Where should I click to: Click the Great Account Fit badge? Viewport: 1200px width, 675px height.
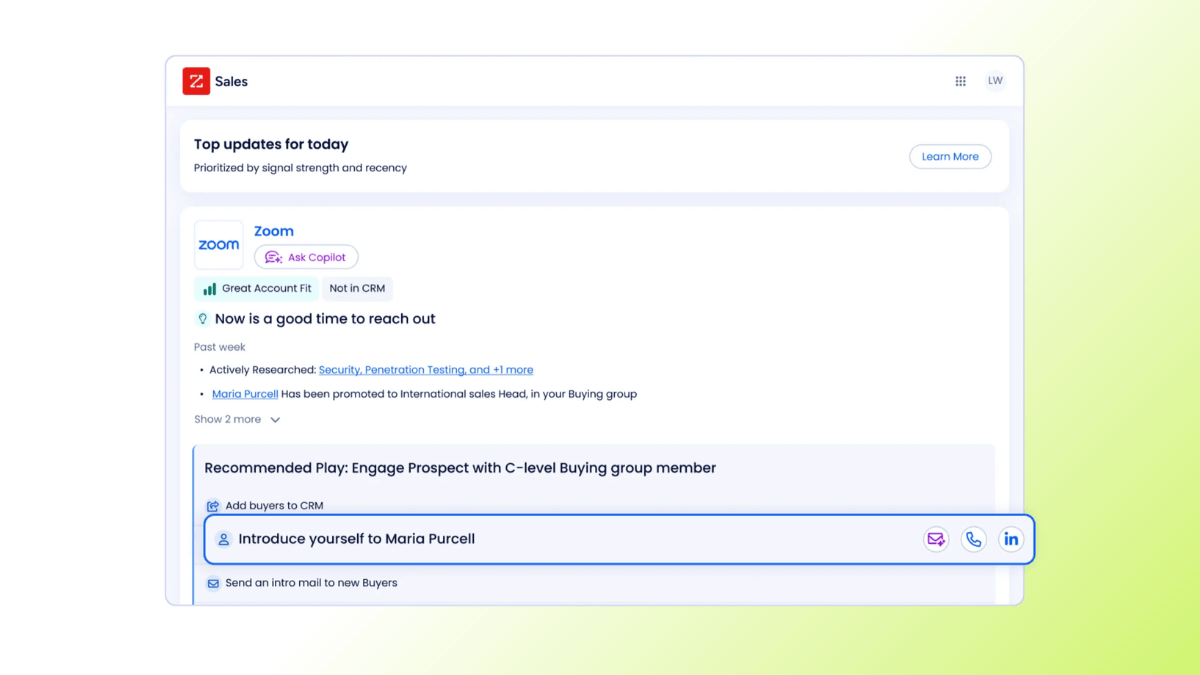coord(256,289)
